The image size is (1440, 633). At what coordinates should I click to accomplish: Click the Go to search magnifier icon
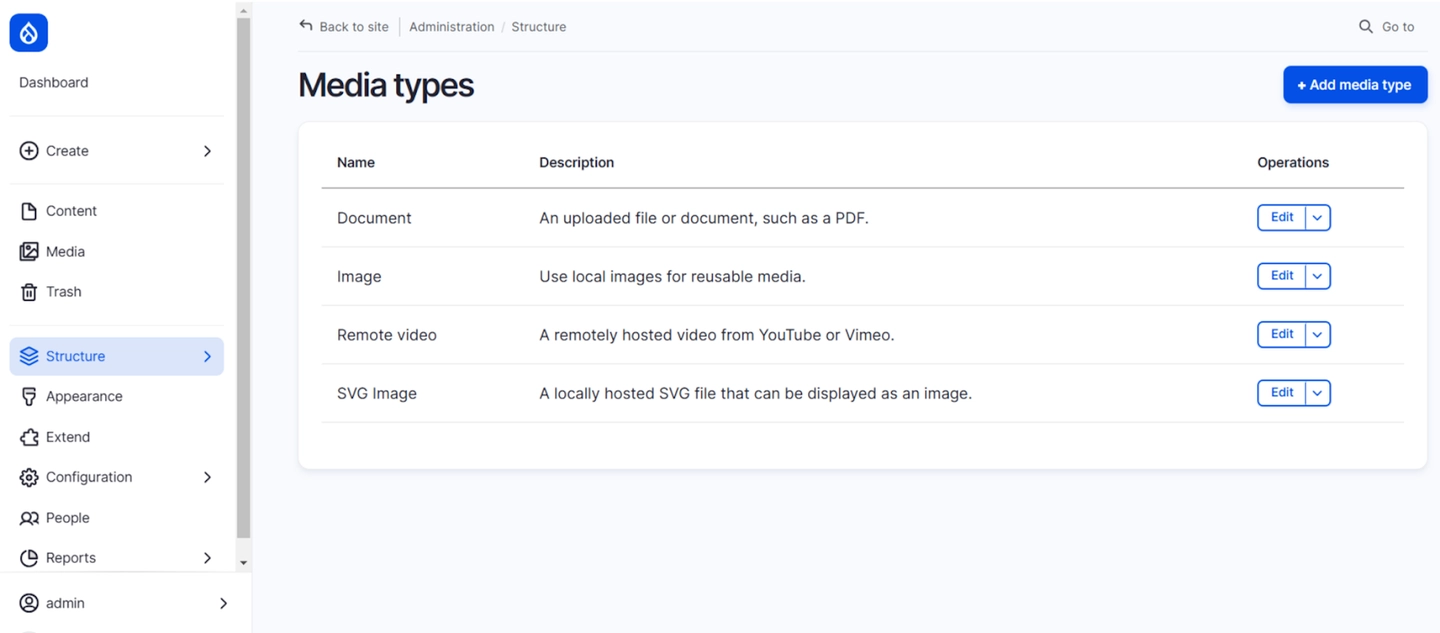click(1365, 27)
